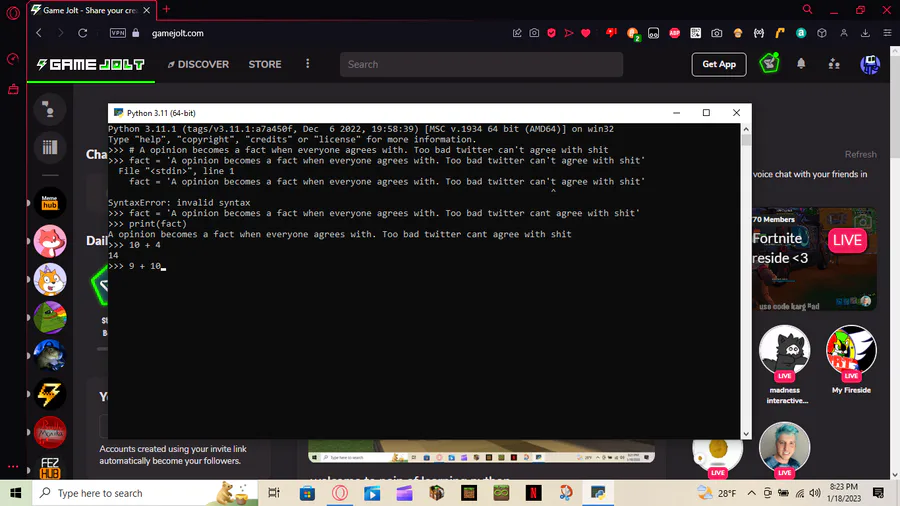Open the user avatar menu

870,64
